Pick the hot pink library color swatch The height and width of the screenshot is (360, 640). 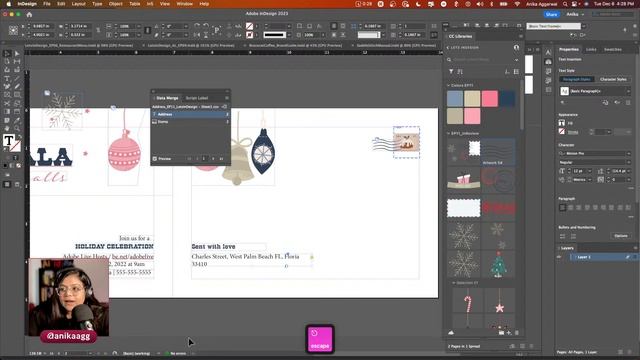[489, 98]
